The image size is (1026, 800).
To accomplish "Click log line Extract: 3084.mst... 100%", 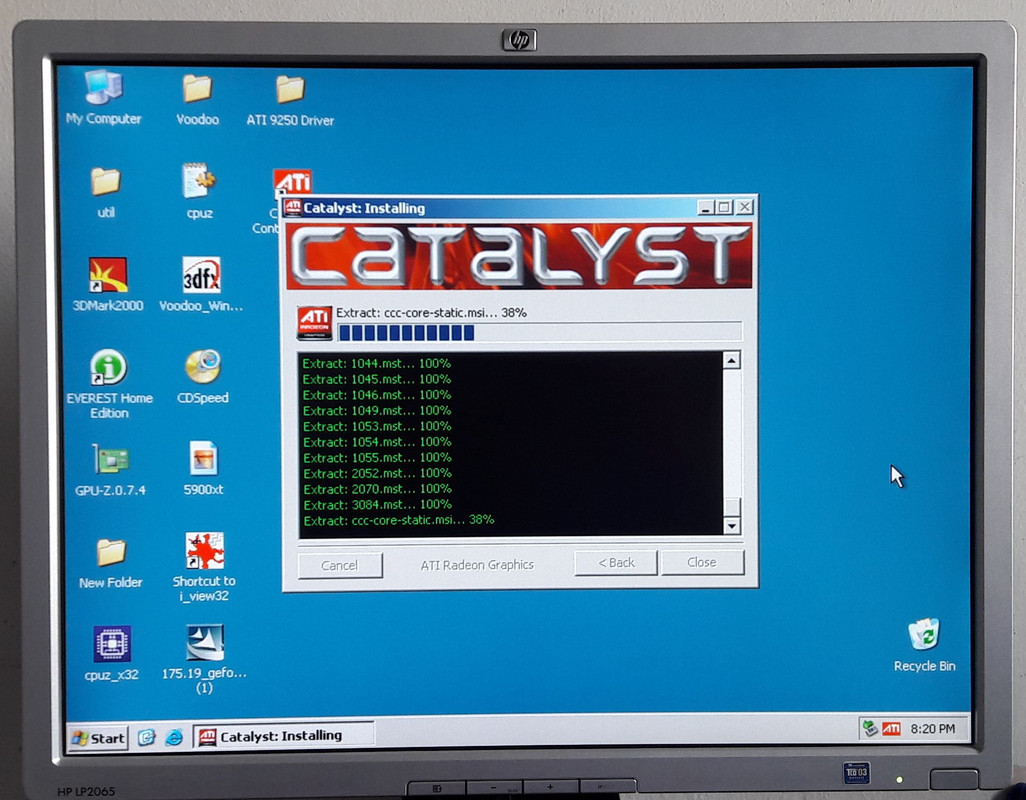I will (x=377, y=505).
